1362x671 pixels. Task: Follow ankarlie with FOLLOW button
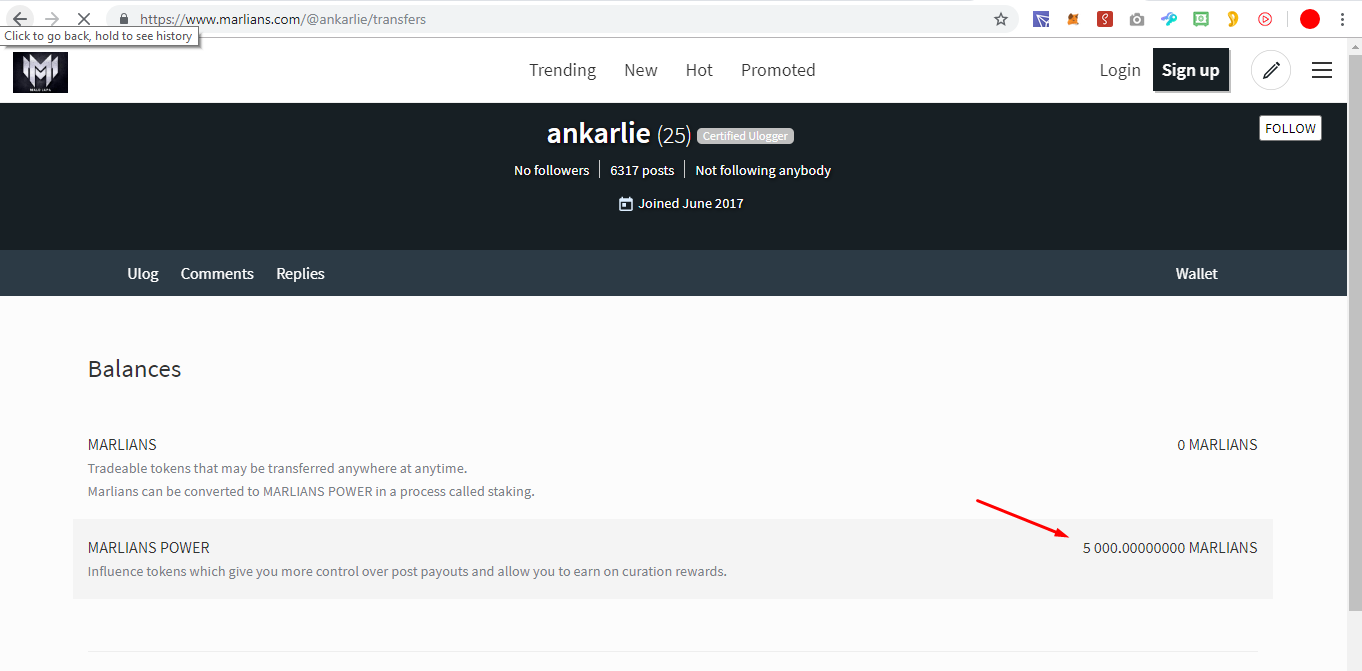(x=1290, y=128)
